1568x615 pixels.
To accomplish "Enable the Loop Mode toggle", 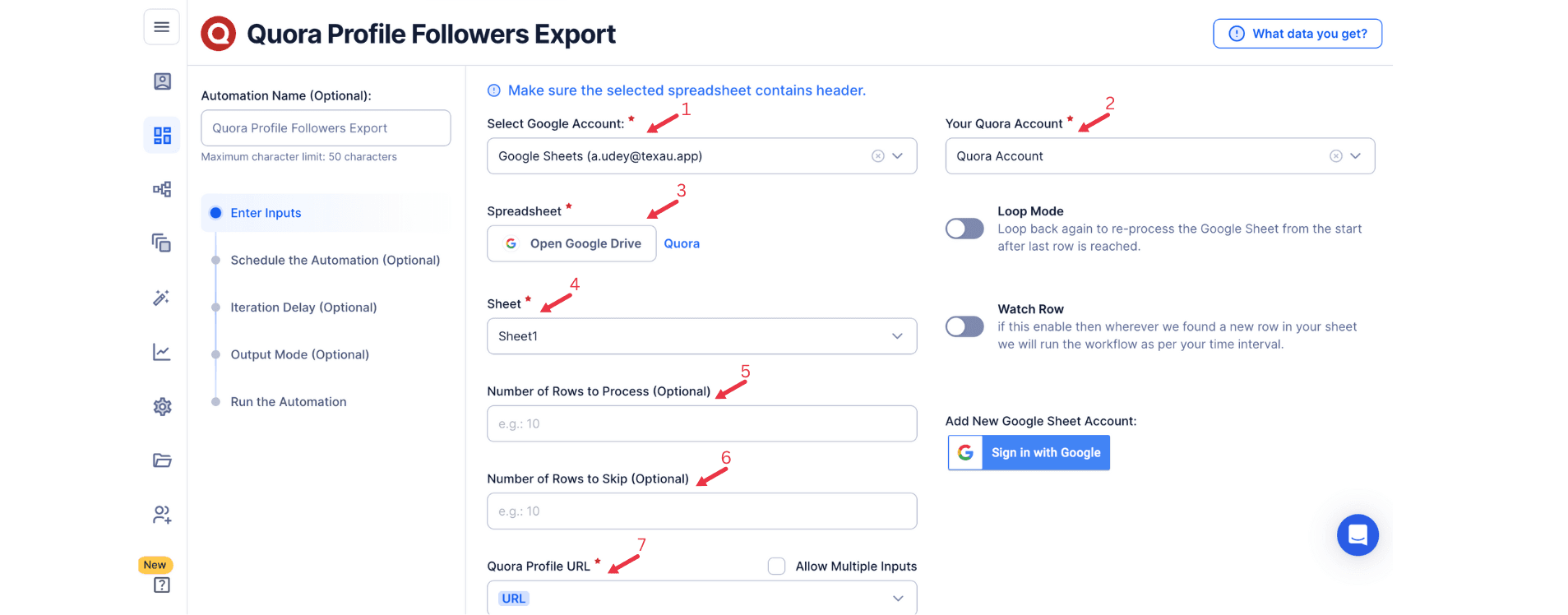I will (964, 229).
